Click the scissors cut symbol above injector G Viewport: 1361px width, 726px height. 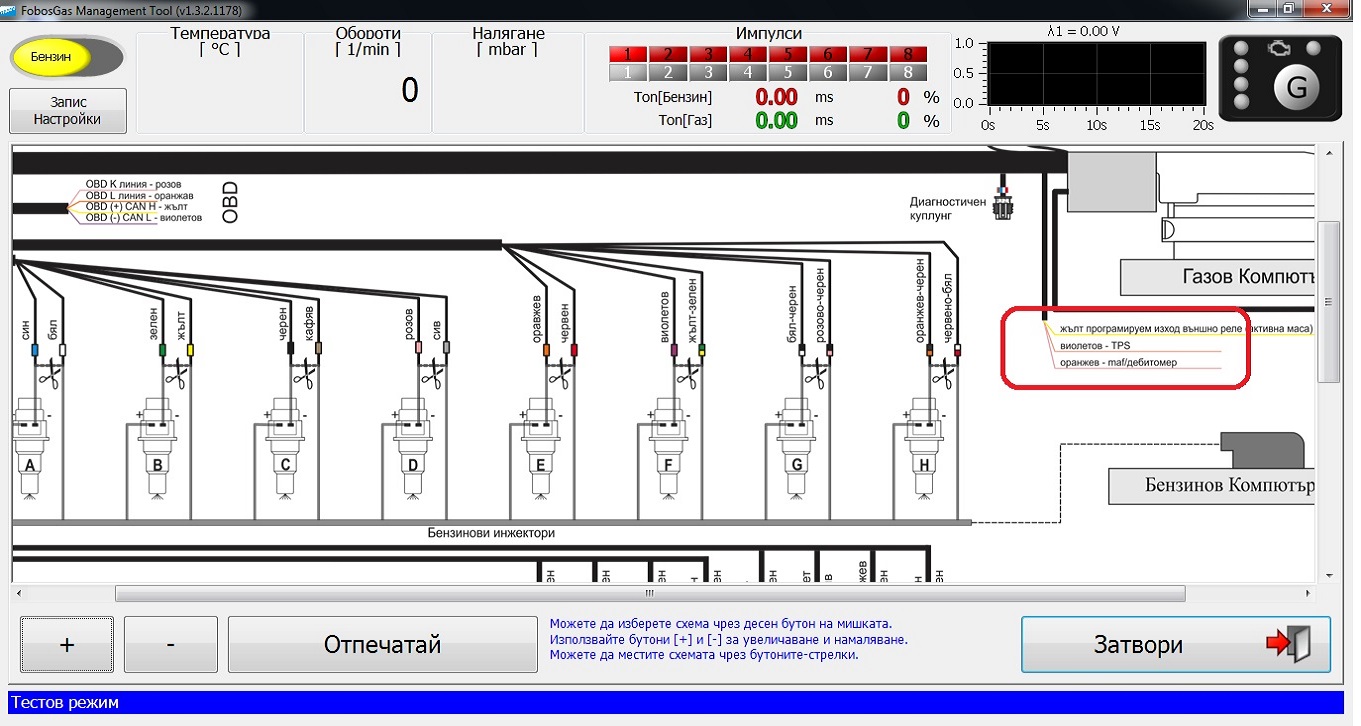point(814,376)
